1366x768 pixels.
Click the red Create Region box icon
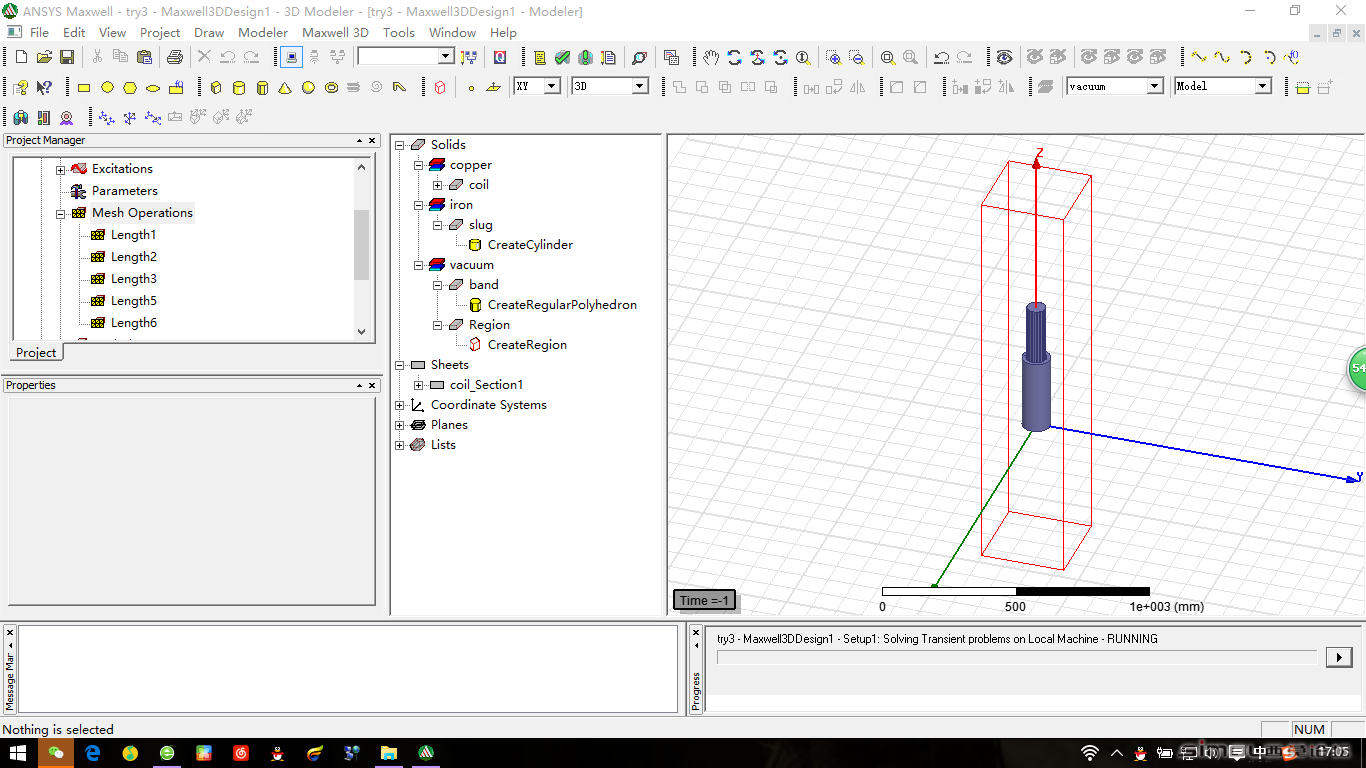point(440,88)
